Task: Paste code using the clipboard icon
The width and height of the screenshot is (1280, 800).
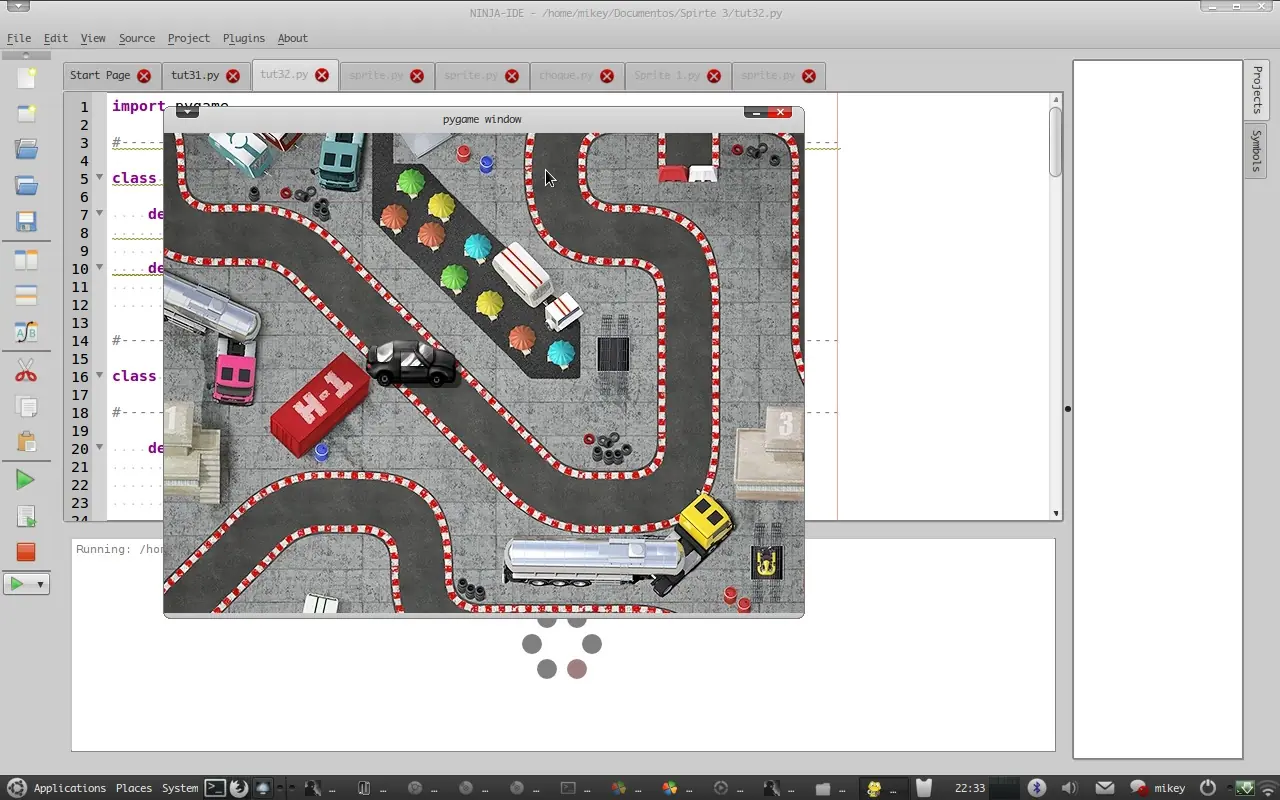Action: click(x=26, y=441)
